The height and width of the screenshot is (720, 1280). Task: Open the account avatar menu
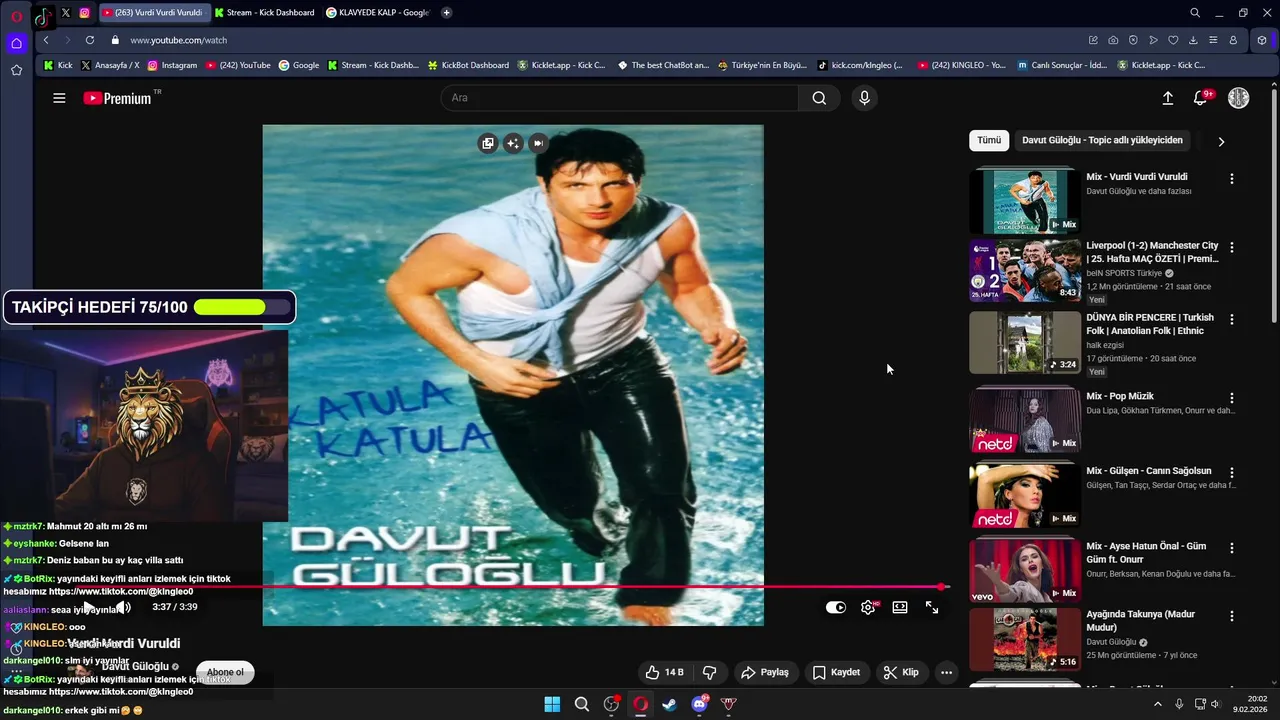click(x=1238, y=98)
